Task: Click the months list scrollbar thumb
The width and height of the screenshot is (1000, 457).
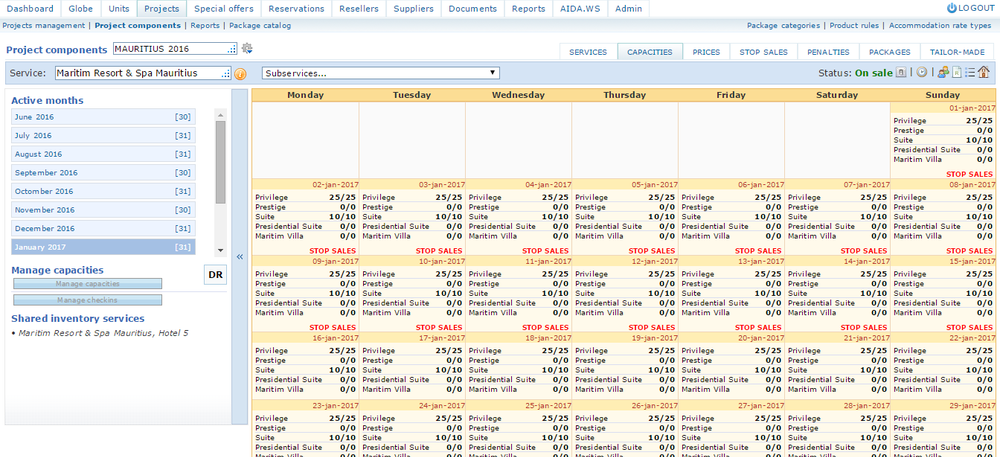Action: point(221,163)
